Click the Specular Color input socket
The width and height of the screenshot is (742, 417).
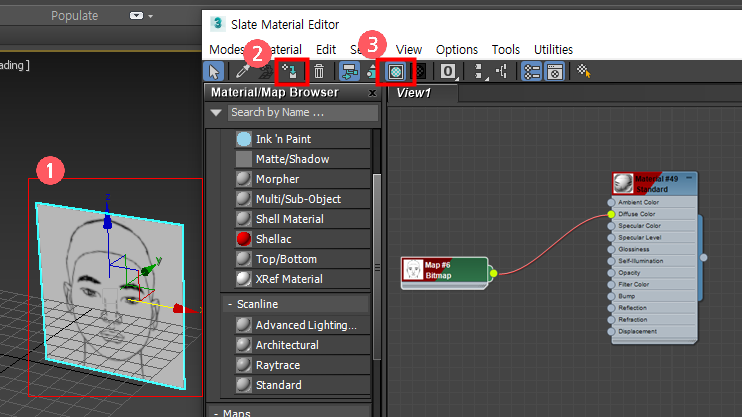point(611,226)
